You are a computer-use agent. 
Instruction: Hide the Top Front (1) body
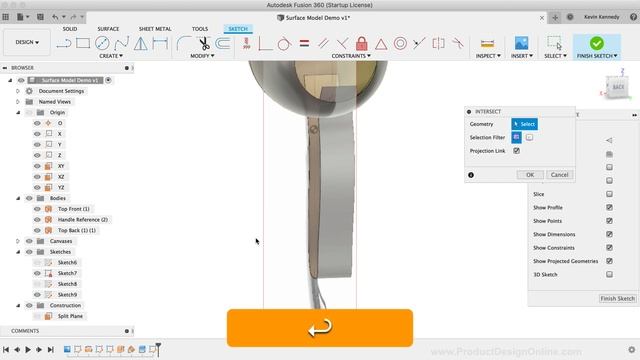point(37,209)
